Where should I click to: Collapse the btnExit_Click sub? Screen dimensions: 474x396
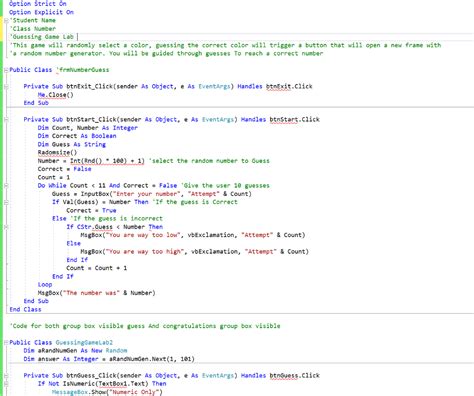[x=6, y=86]
